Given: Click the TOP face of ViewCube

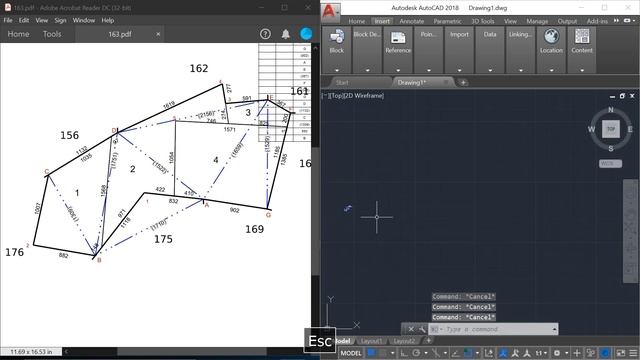Looking at the screenshot, I should coord(611,129).
